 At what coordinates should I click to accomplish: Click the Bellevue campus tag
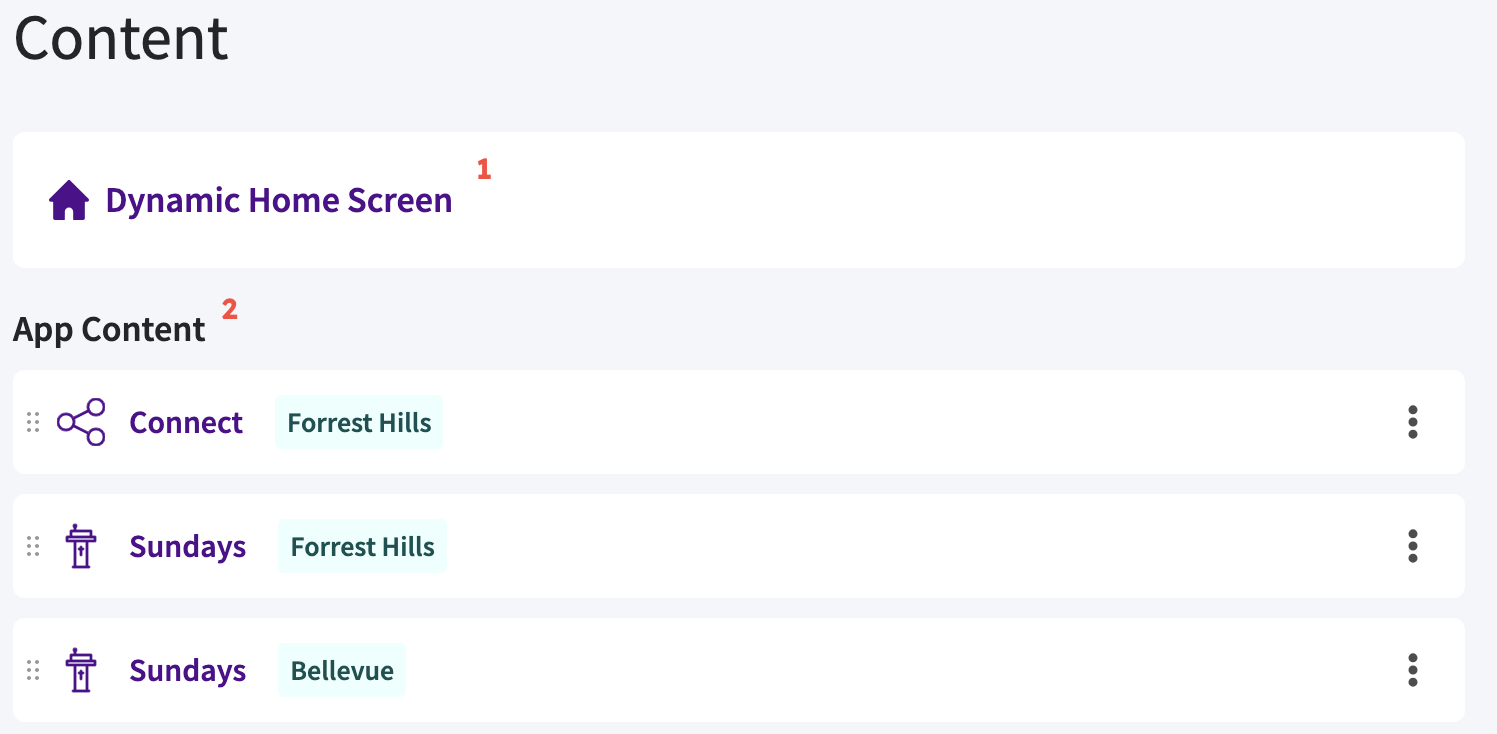[x=342, y=670]
